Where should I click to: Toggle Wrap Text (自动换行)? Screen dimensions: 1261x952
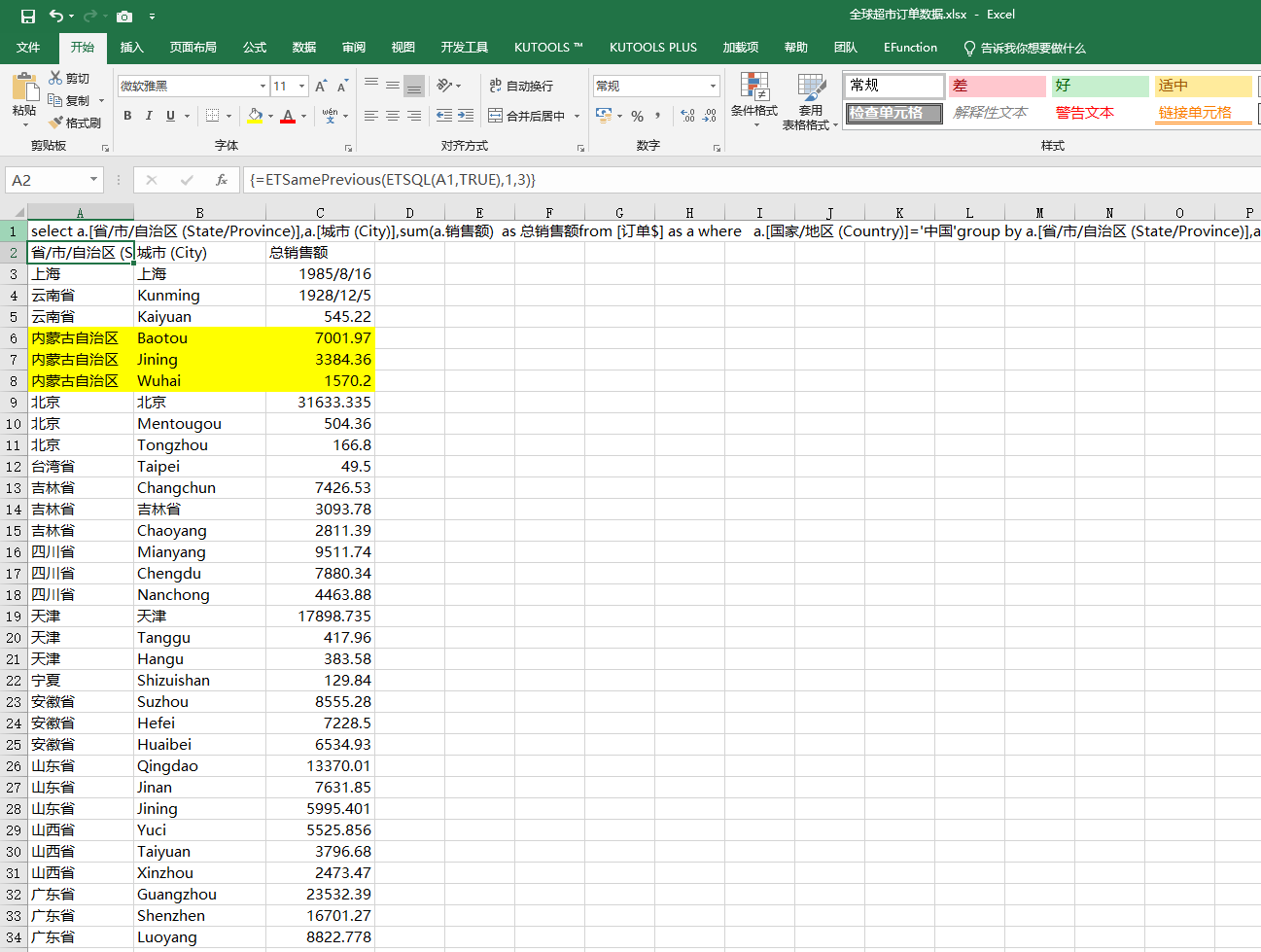(521, 87)
